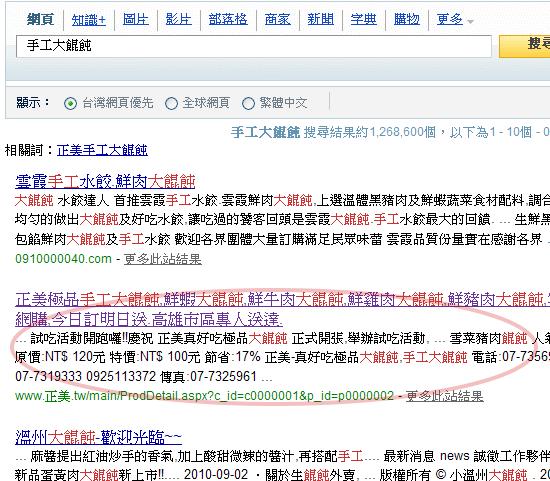The height and width of the screenshot is (481, 550).
Task: Click 更多此站結果 next to 0910000040.com
Action: [163, 259]
